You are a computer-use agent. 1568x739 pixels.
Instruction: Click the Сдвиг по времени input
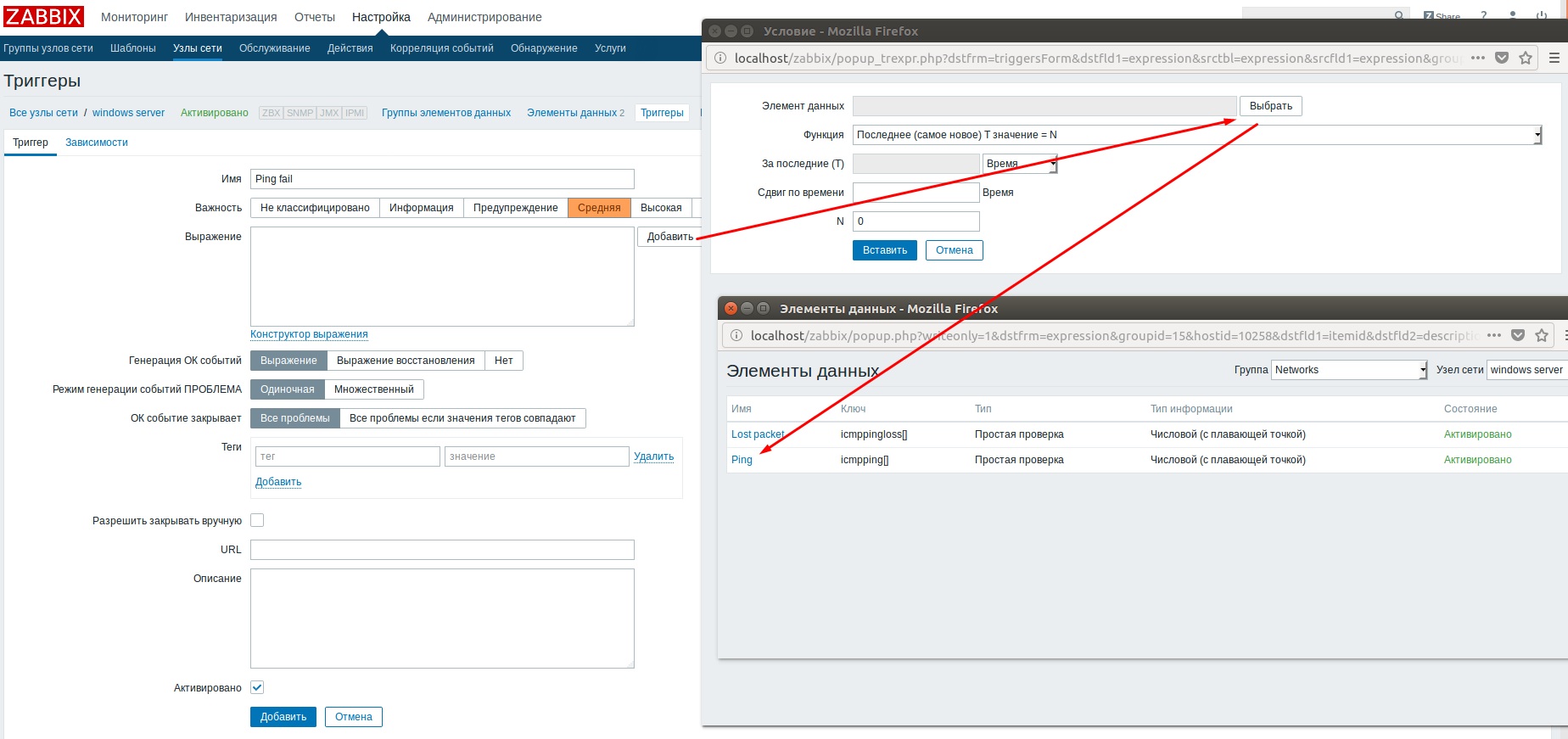click(x=916, y=193)
